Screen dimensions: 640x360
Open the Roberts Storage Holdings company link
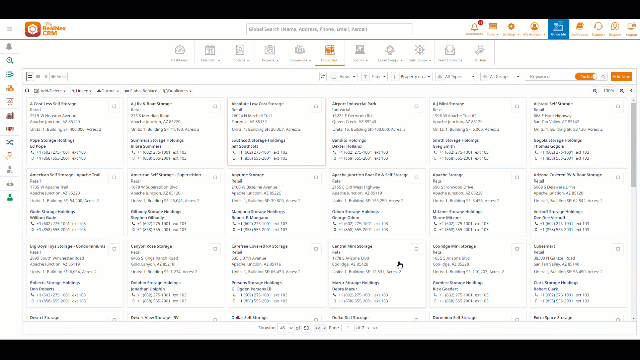point(55,282)
